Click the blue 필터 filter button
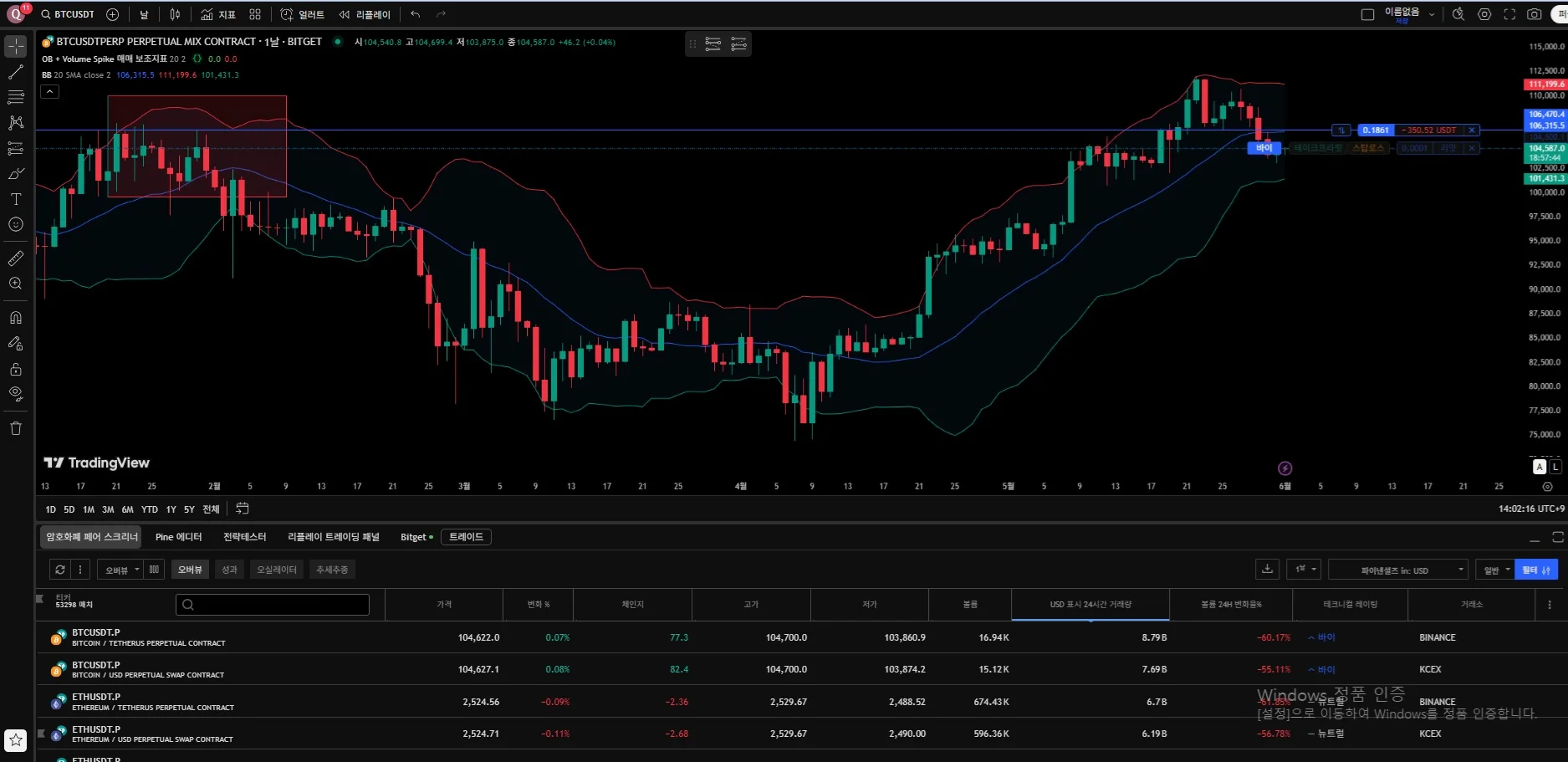1568x762 pixels. point(1535,570)
